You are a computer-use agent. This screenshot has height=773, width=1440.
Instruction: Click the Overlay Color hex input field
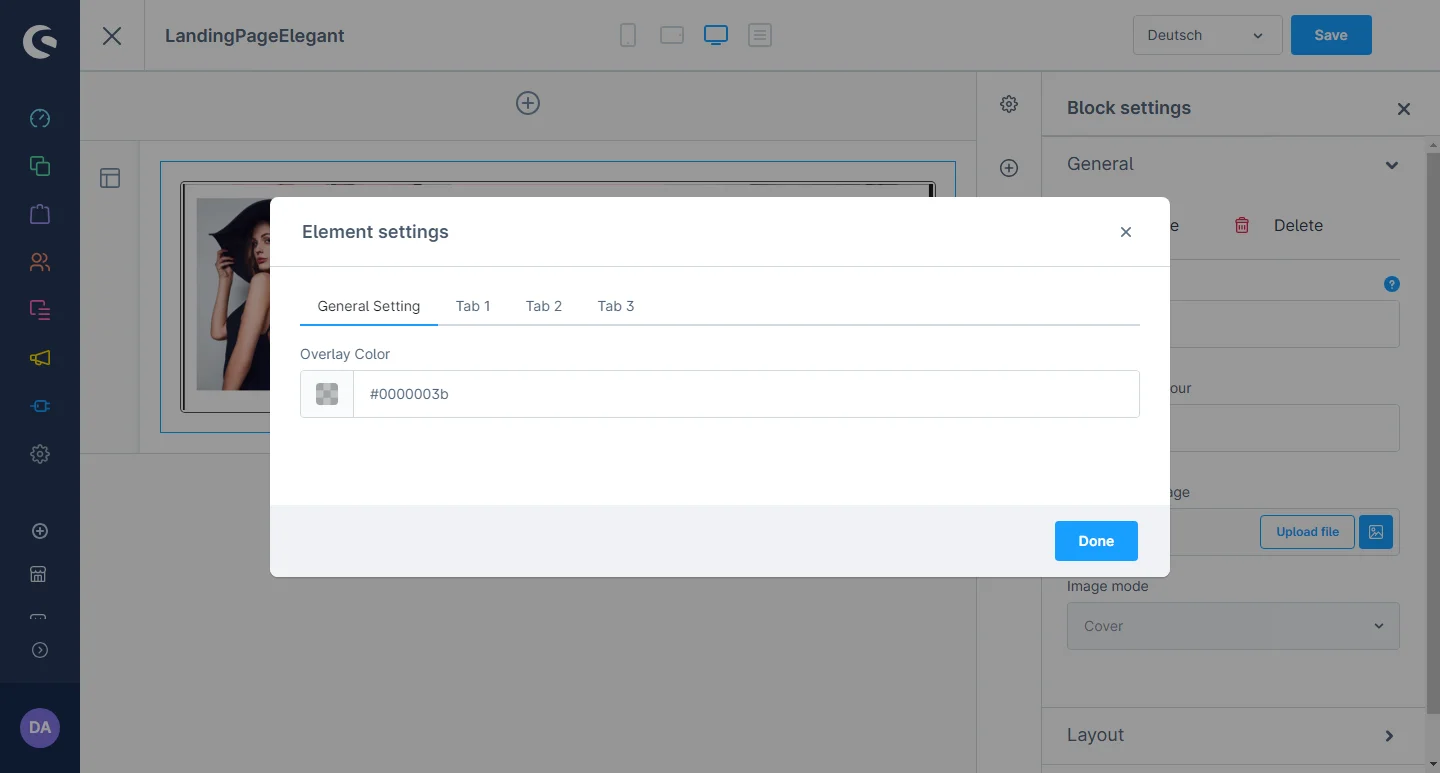(x=745, y=394)
